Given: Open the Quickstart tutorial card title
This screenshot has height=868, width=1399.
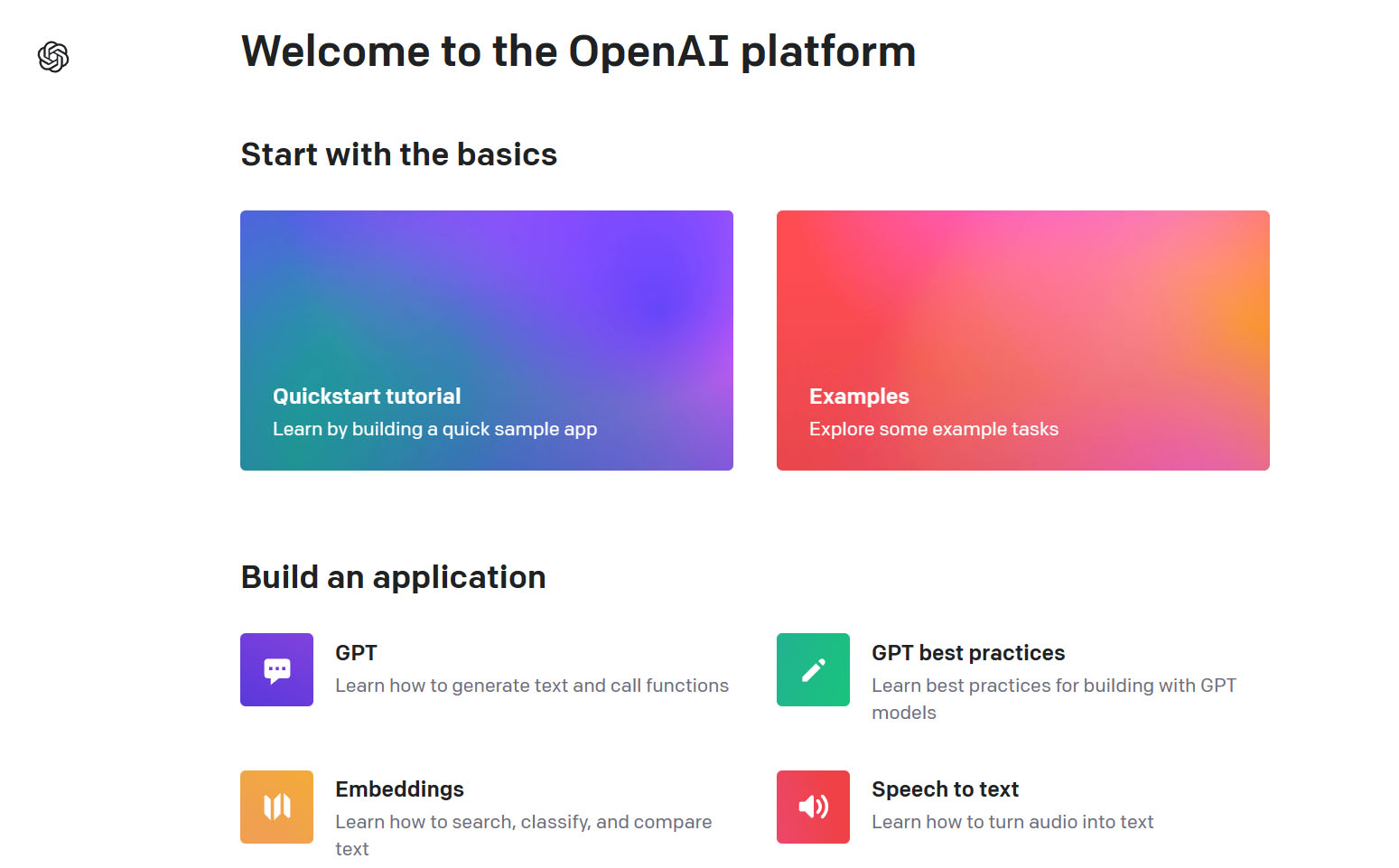Looking at the screenshot, I should tap(367, 397).
